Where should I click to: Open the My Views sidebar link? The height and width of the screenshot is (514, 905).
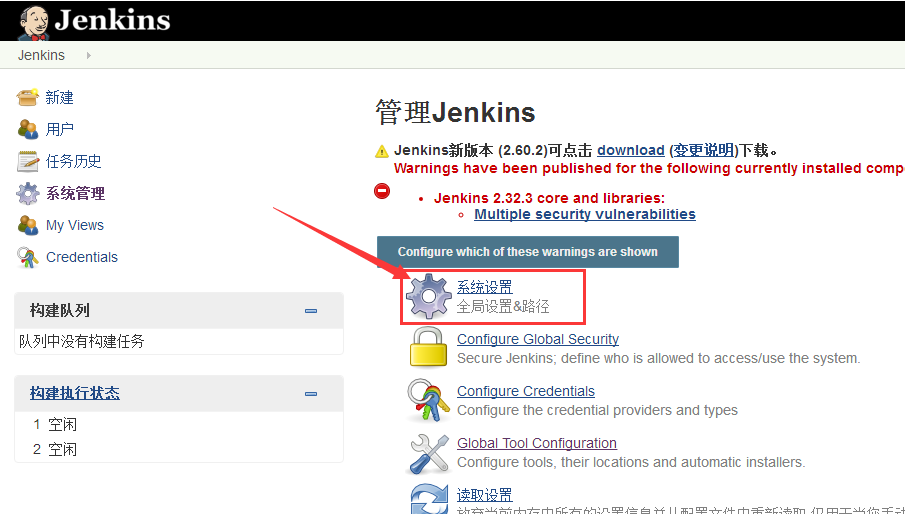[x=75, y=225]
